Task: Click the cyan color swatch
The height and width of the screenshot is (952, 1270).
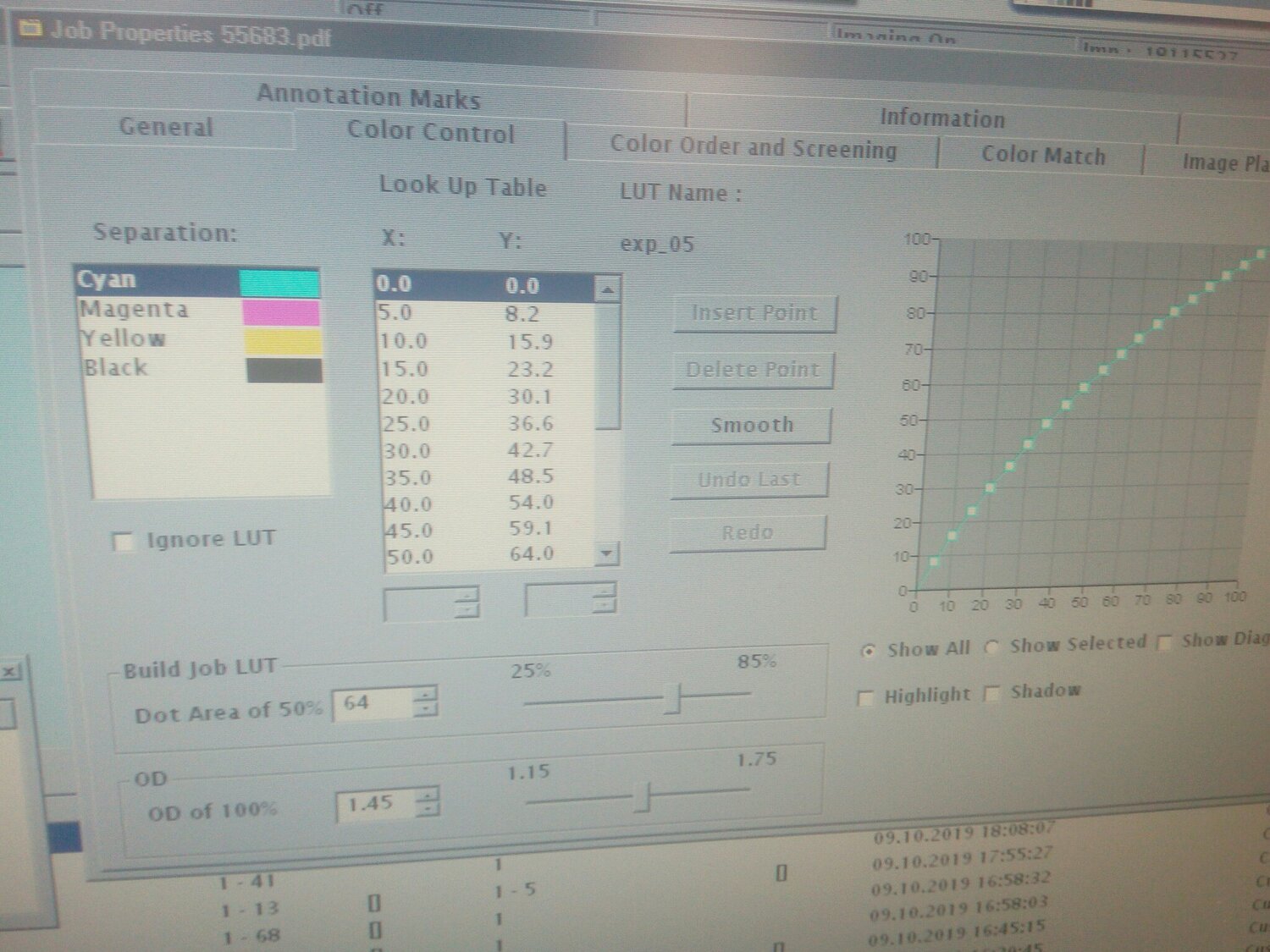Action: coord(279,283)
